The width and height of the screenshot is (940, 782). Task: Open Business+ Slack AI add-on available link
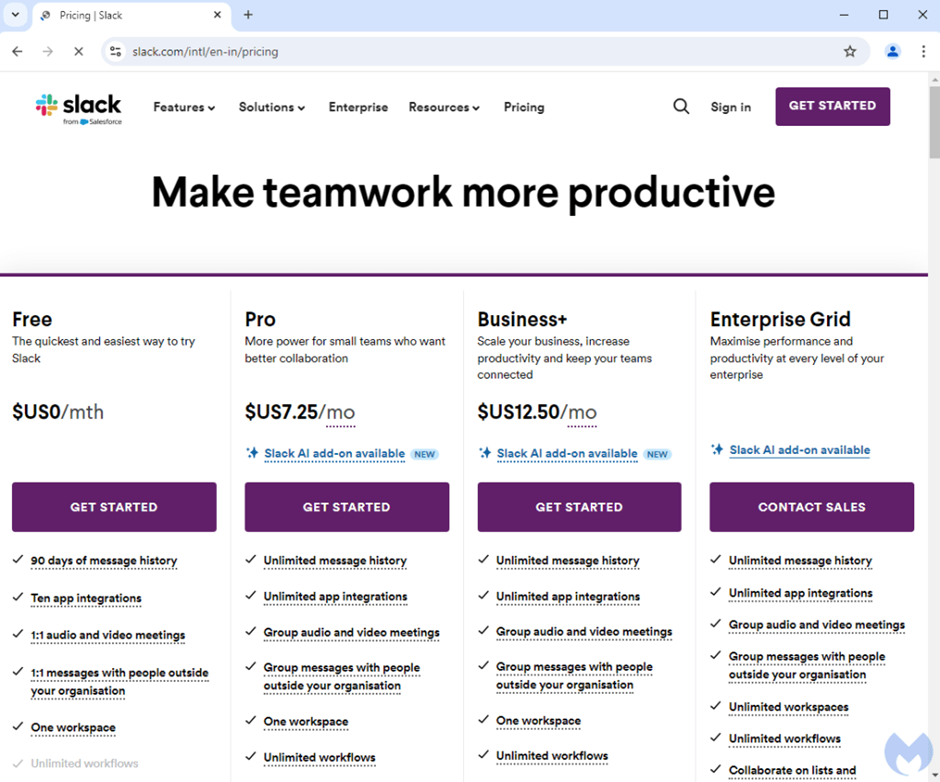point(567,454)
